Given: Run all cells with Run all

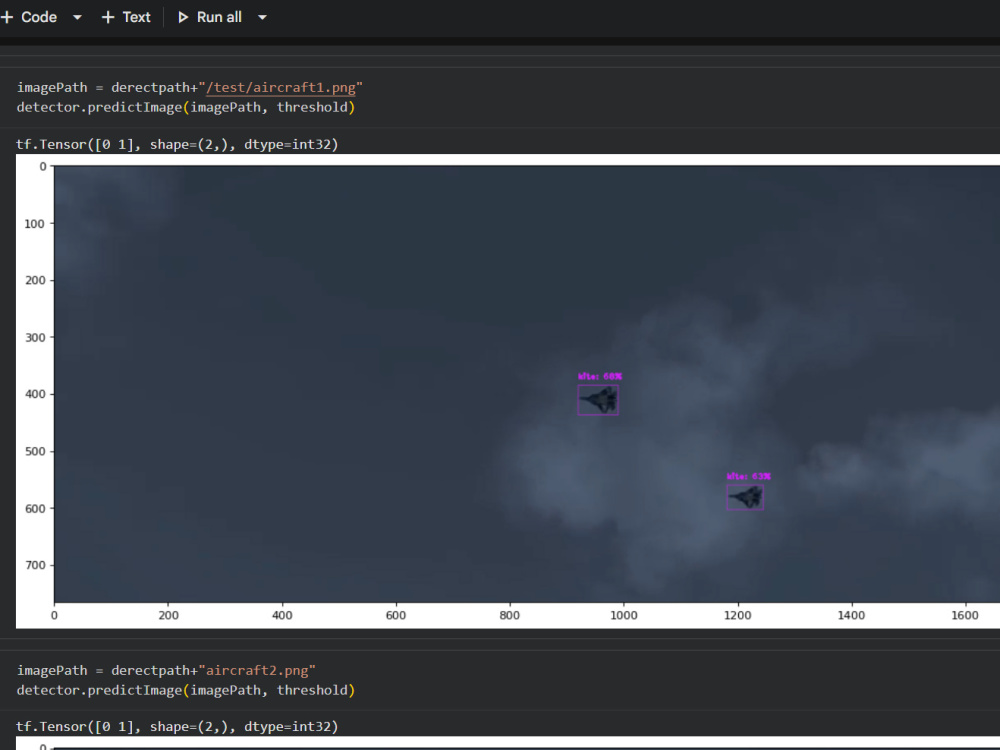Looking at the screenshot, I should 209,17.
